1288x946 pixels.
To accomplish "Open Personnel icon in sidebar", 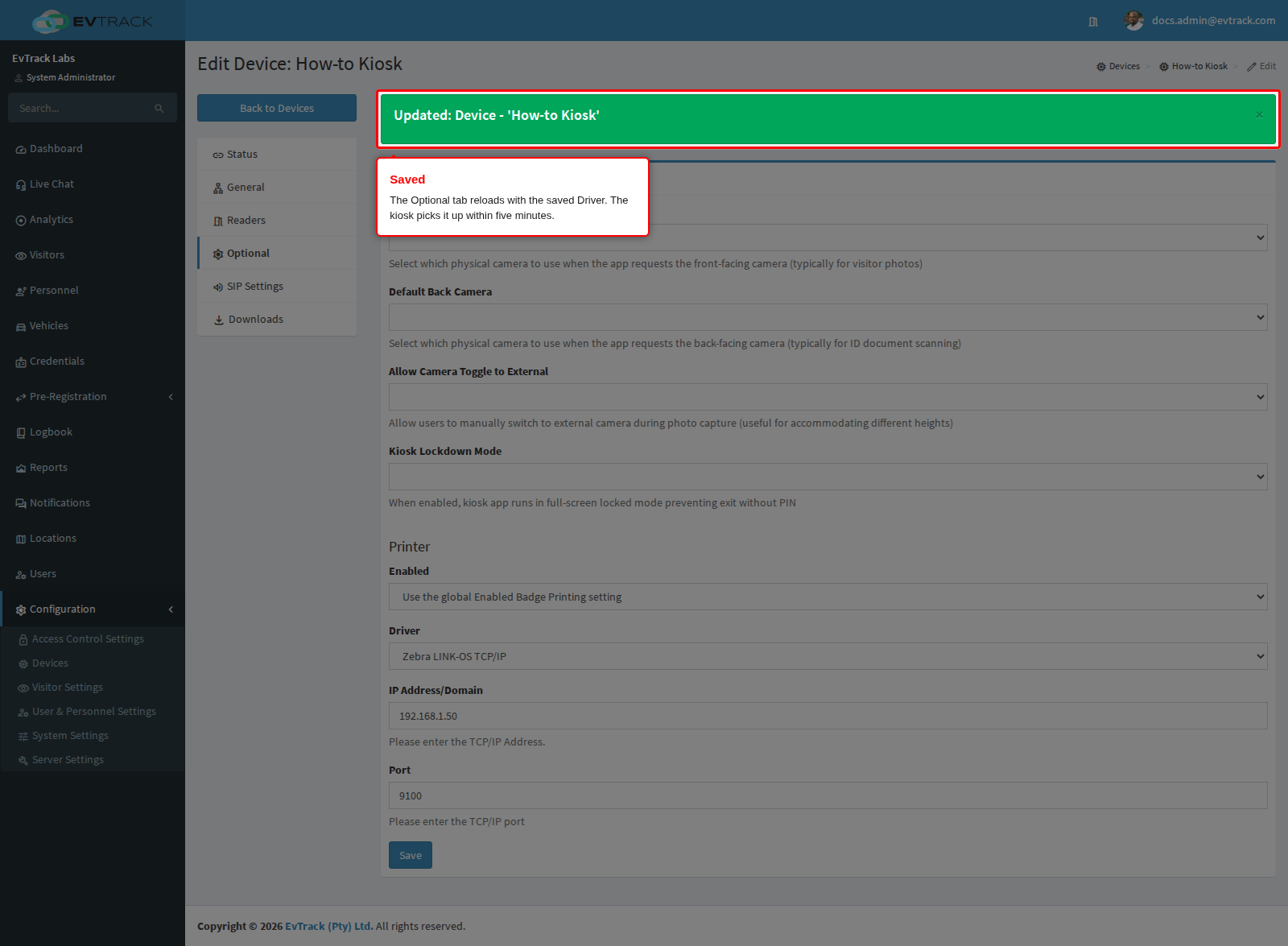I will click(21, 291).
